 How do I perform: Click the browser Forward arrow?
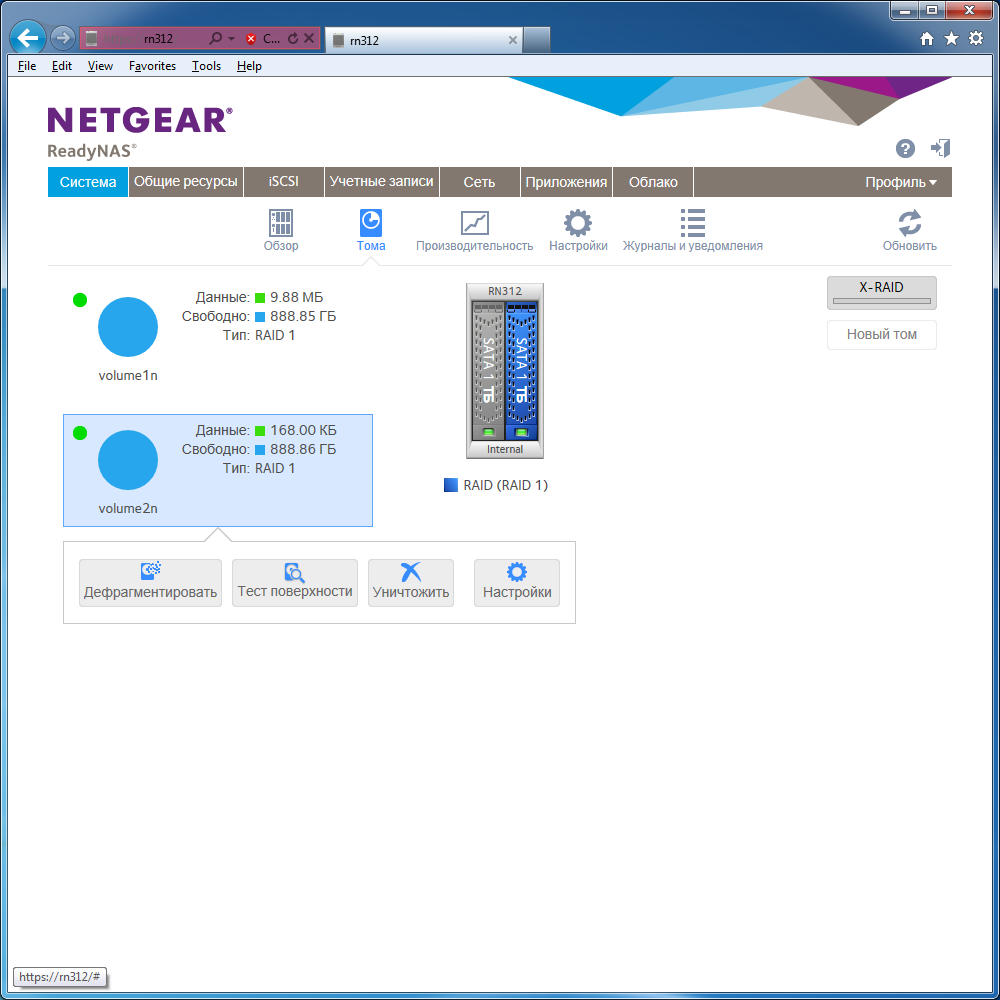(62, 38)
